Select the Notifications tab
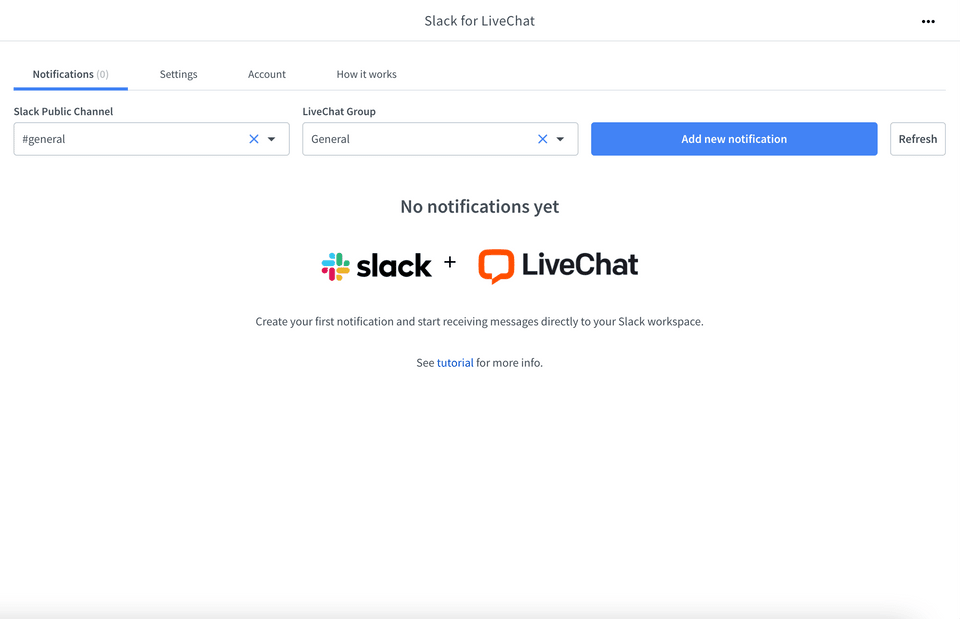The width and height of the screenshot is (960, 619). click(70, 74)
